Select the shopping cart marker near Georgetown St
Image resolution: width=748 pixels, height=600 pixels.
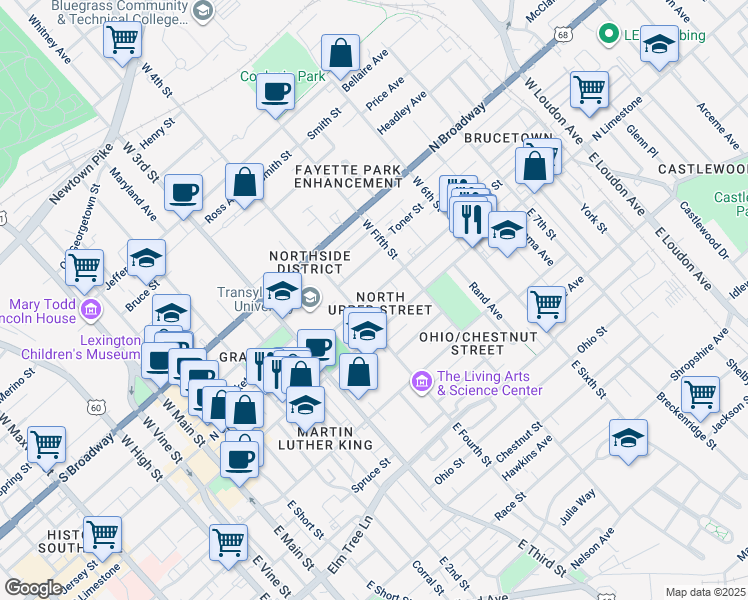tap(84, 269)
